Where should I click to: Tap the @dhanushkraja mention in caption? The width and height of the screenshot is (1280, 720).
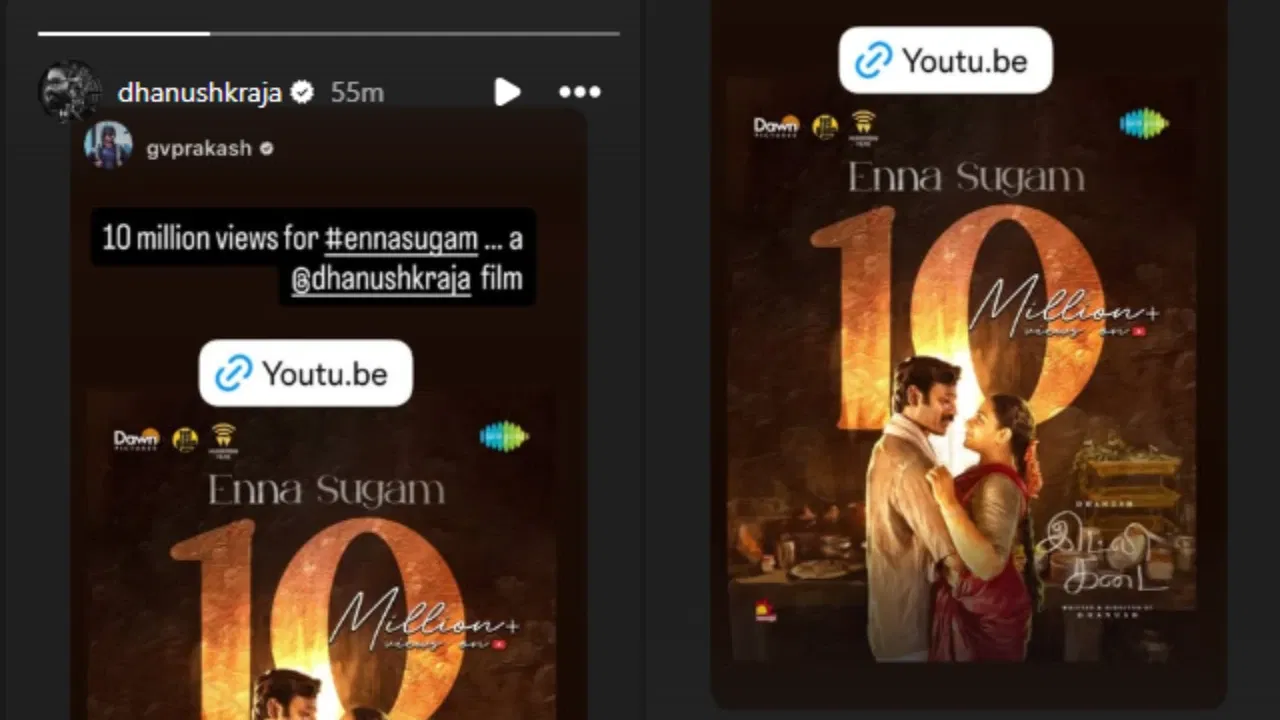[x=380, y=278]
